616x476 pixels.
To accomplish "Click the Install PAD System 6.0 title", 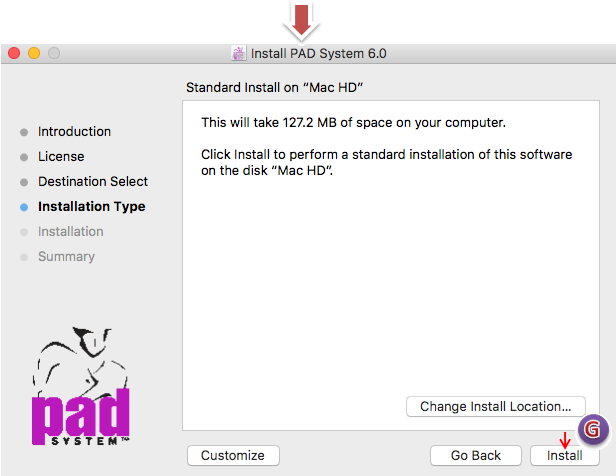I will [318, 53].
